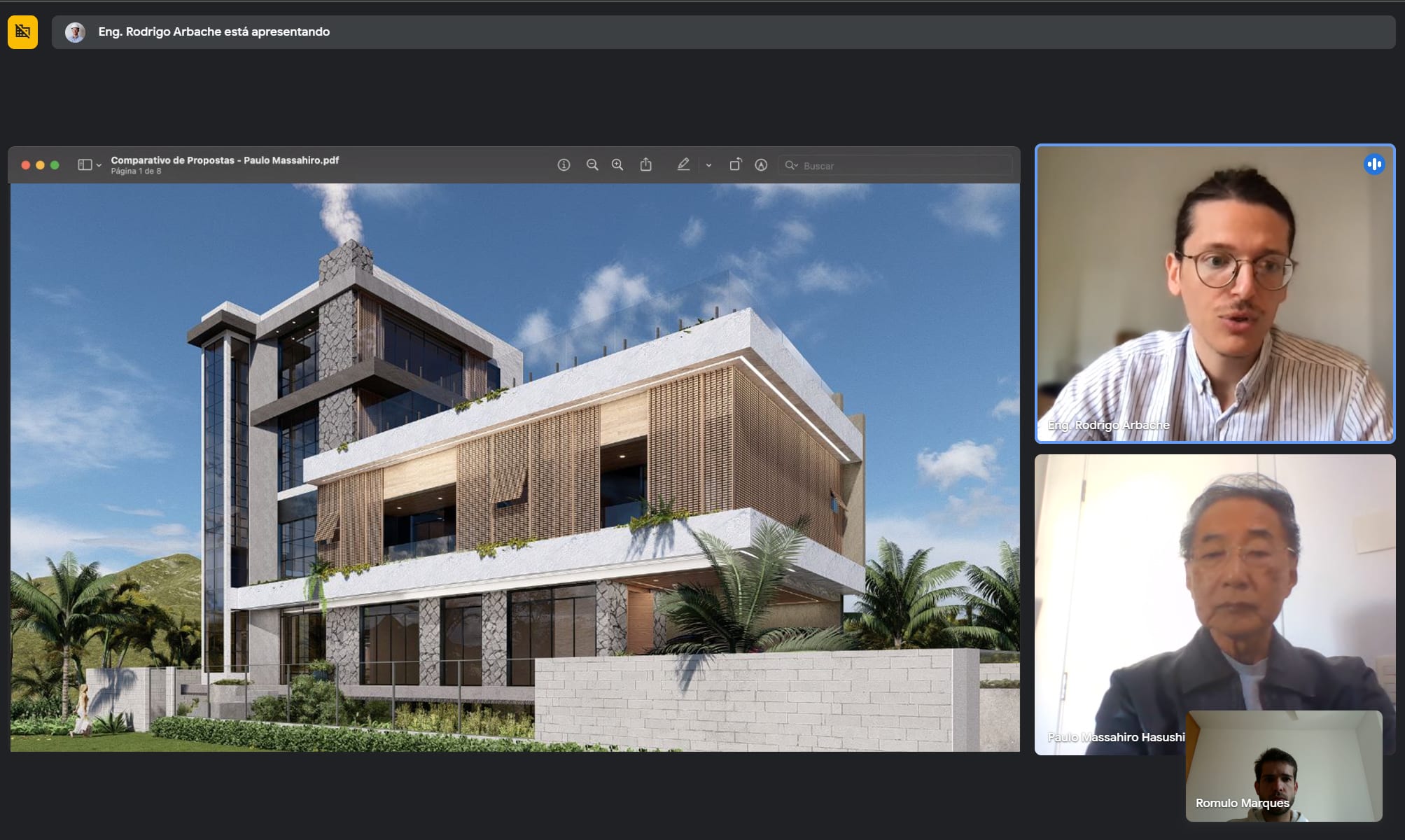Click the PDF title Comparativo de Propostas
This screenshot has height=840, width=1405.
pos(225,160)
